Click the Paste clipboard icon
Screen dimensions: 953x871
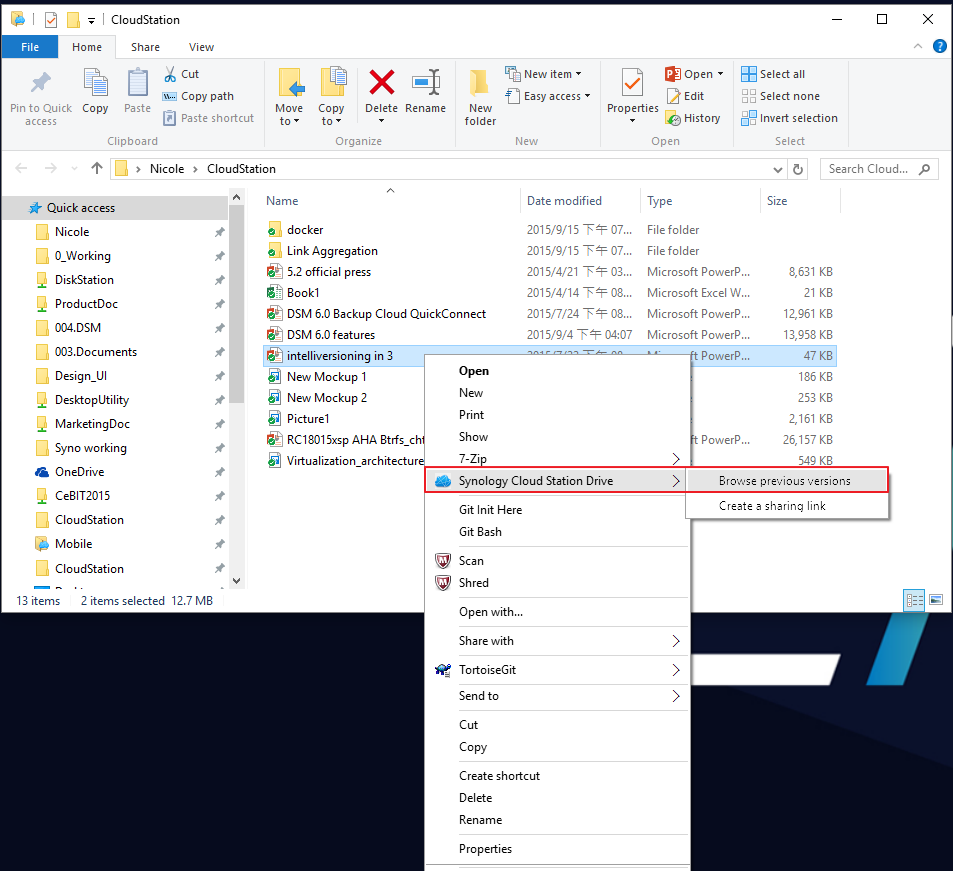pos(137,83)
